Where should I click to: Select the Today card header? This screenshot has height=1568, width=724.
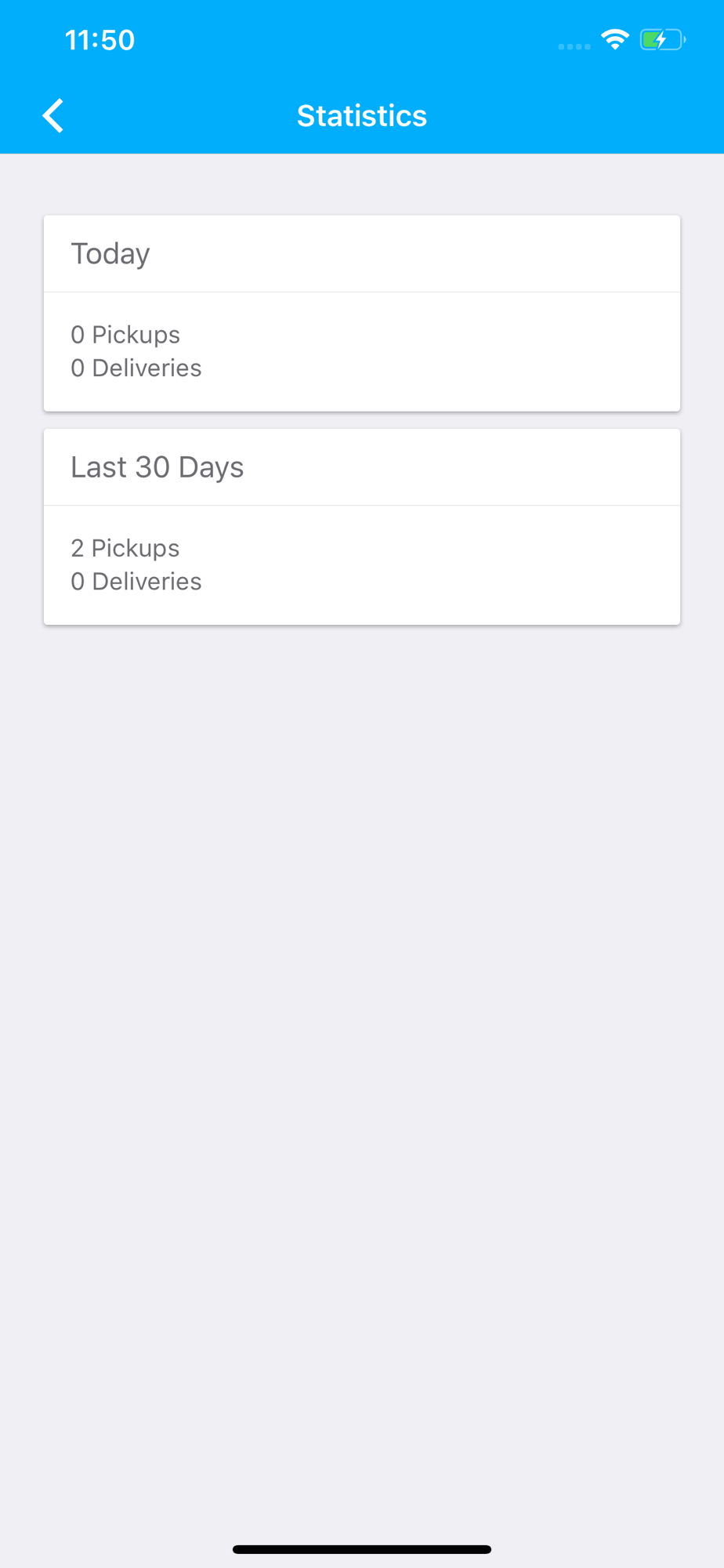110,254
